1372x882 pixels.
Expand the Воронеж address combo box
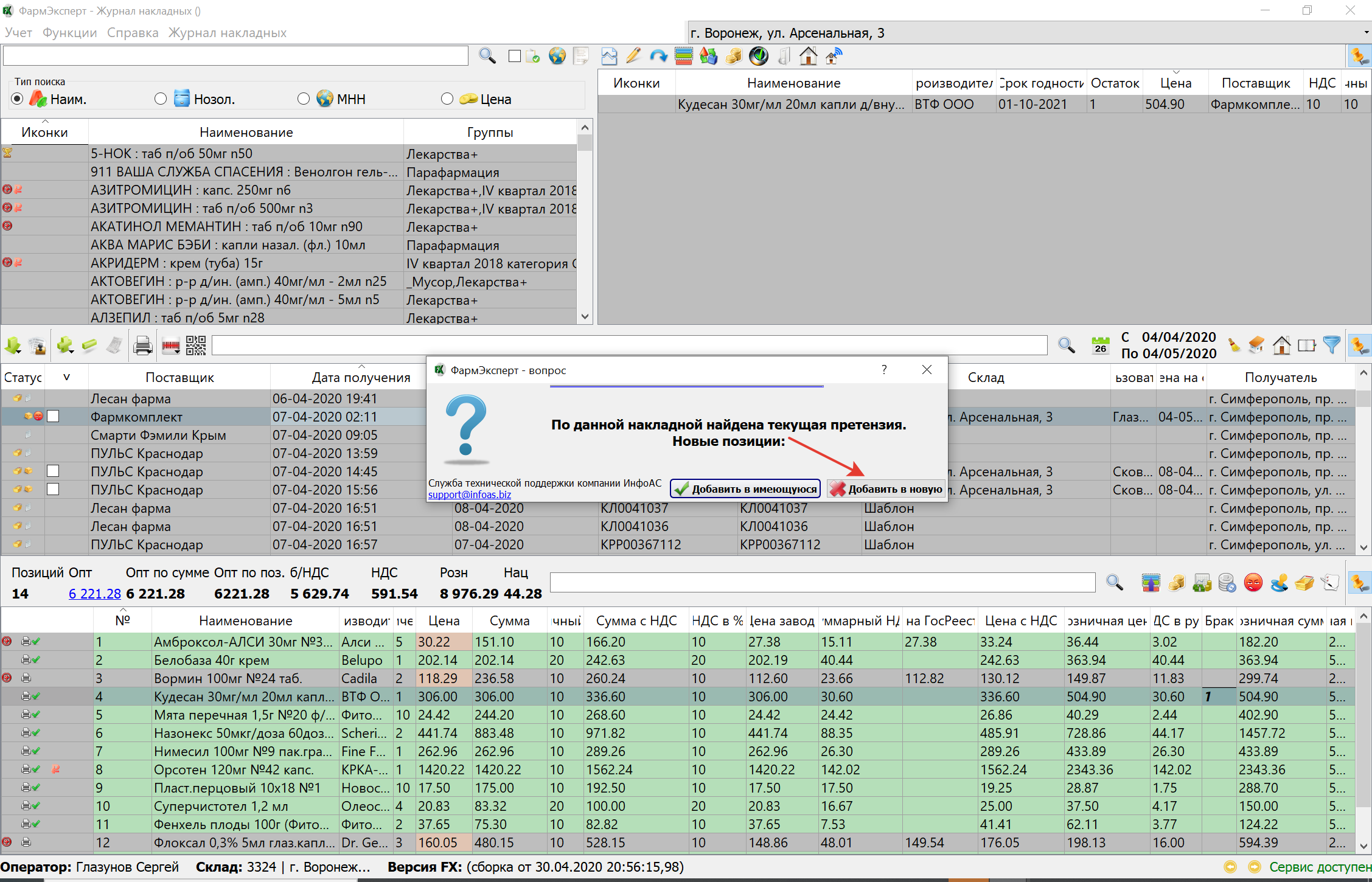click(x=1366, y=33)
